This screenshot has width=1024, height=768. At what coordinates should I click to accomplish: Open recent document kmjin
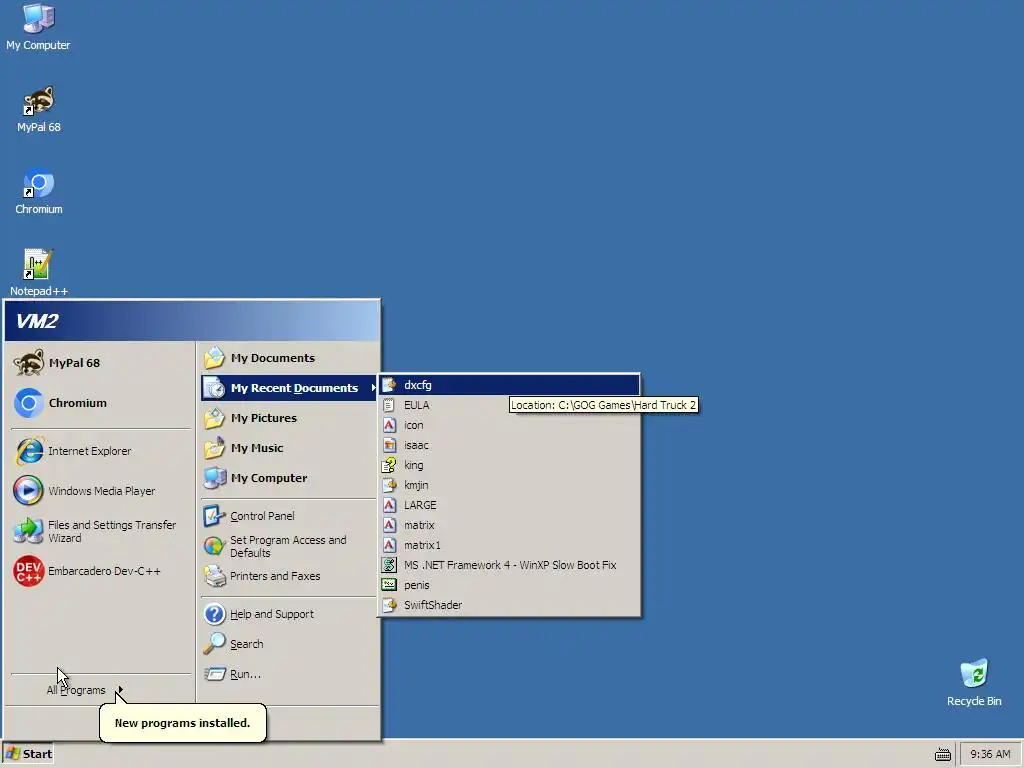(509, 485)
